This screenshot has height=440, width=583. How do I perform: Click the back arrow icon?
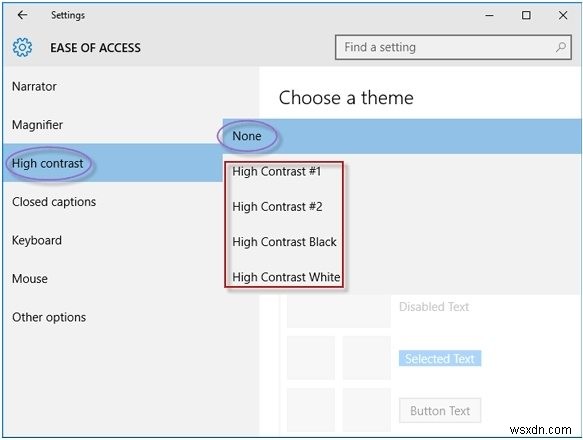(x=22, y=15)
